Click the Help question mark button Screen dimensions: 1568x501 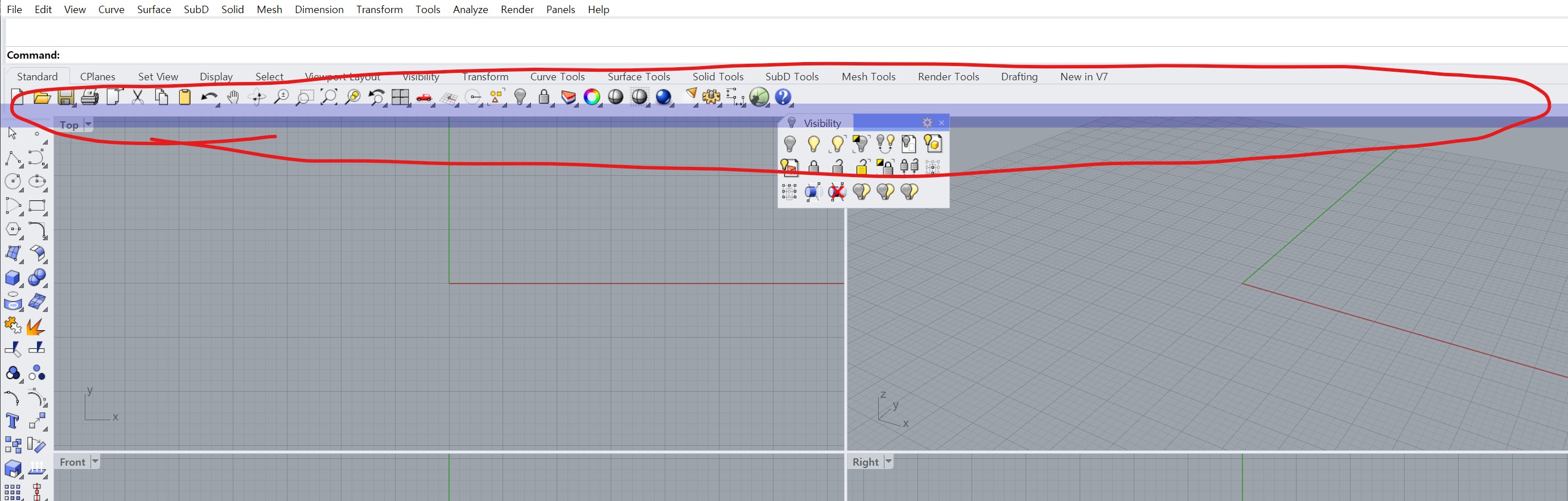783,97
